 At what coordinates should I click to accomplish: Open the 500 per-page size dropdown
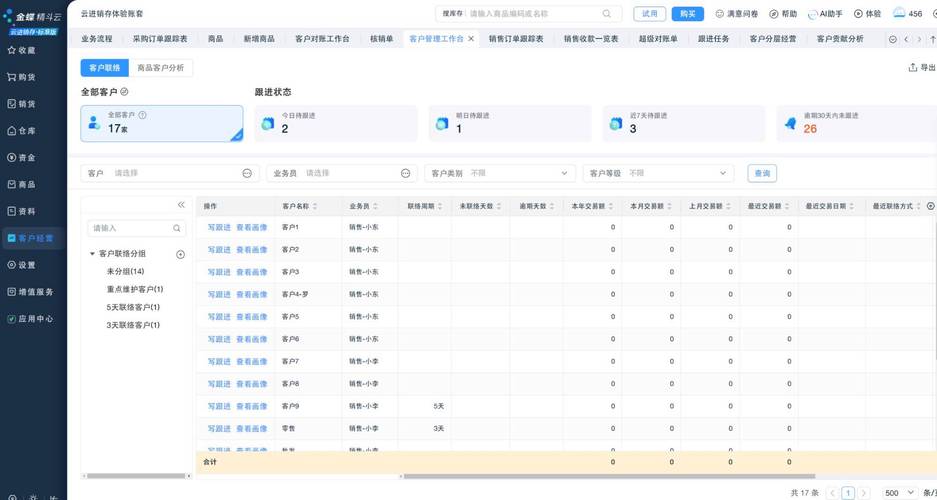(900, 493)
